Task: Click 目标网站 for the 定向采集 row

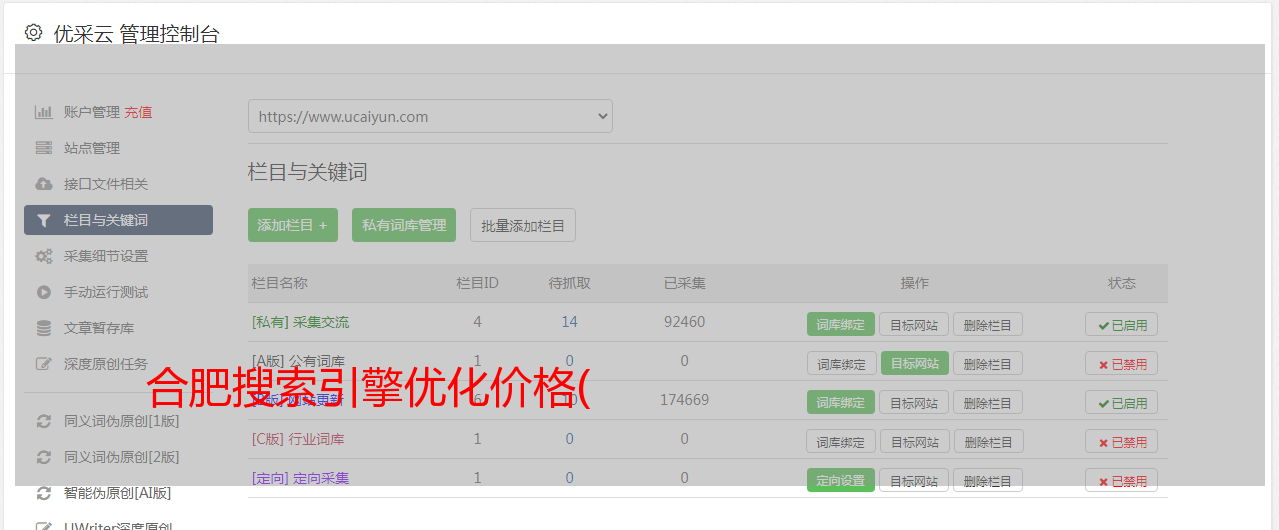Action: 915,480
